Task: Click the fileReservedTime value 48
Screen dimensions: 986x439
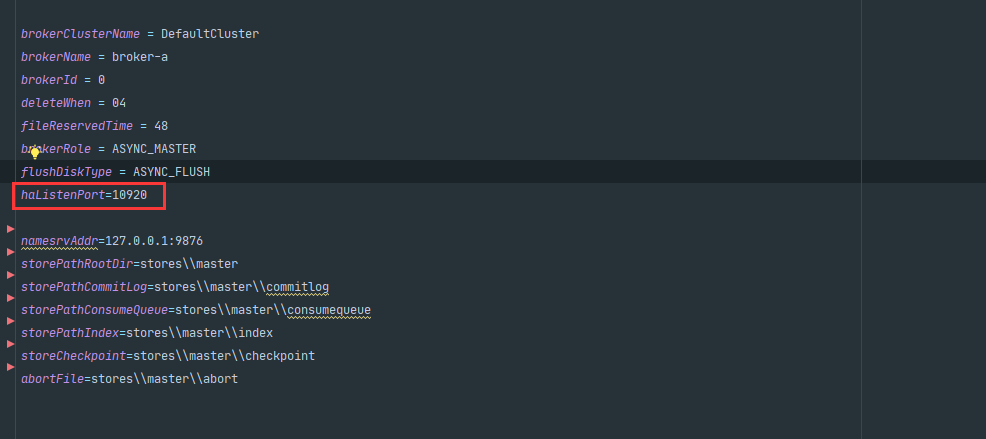Action: coord(161,126)
